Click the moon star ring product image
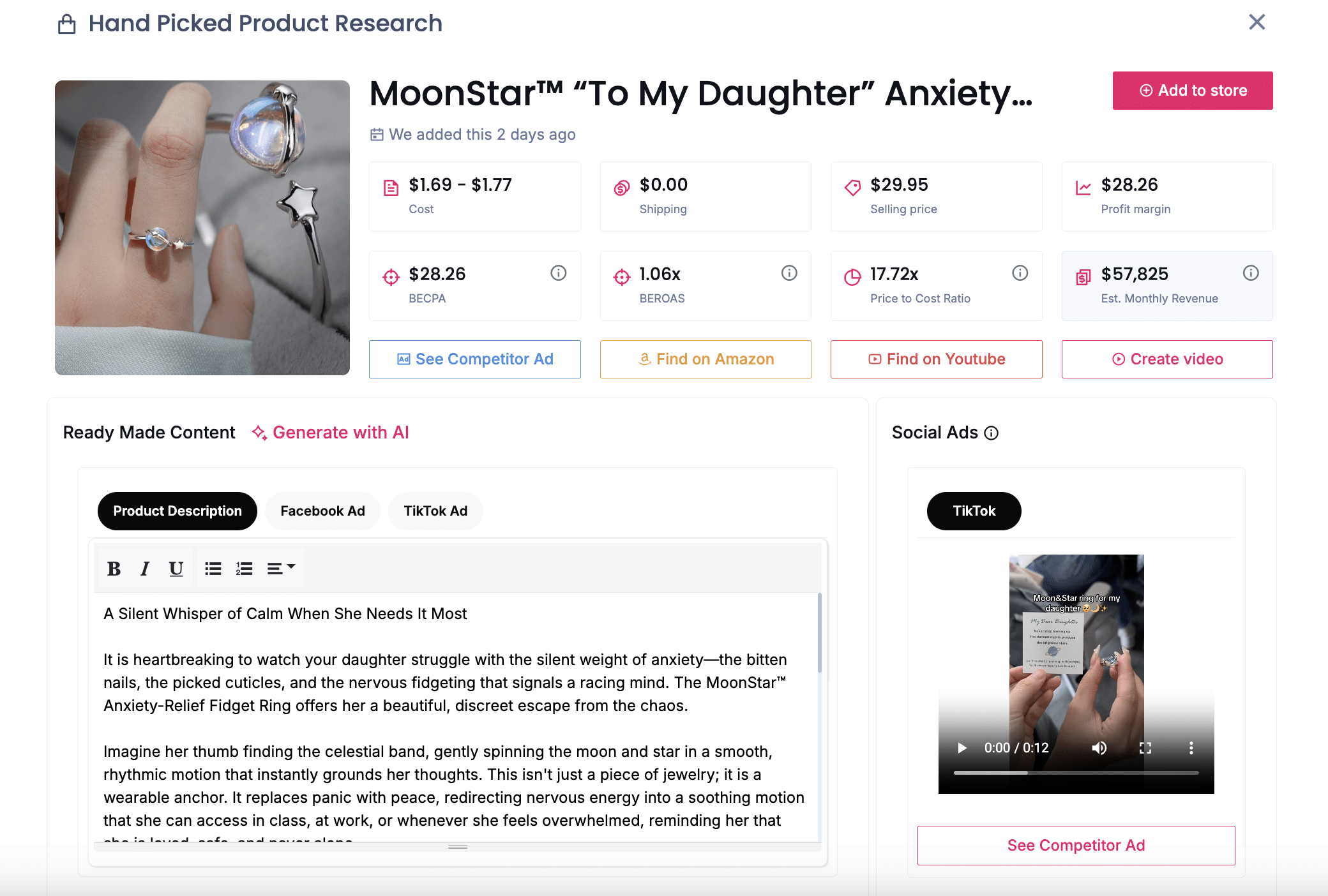Viewport: 1328px width, 896px height. pyautogui.click(x=202, y=228)
